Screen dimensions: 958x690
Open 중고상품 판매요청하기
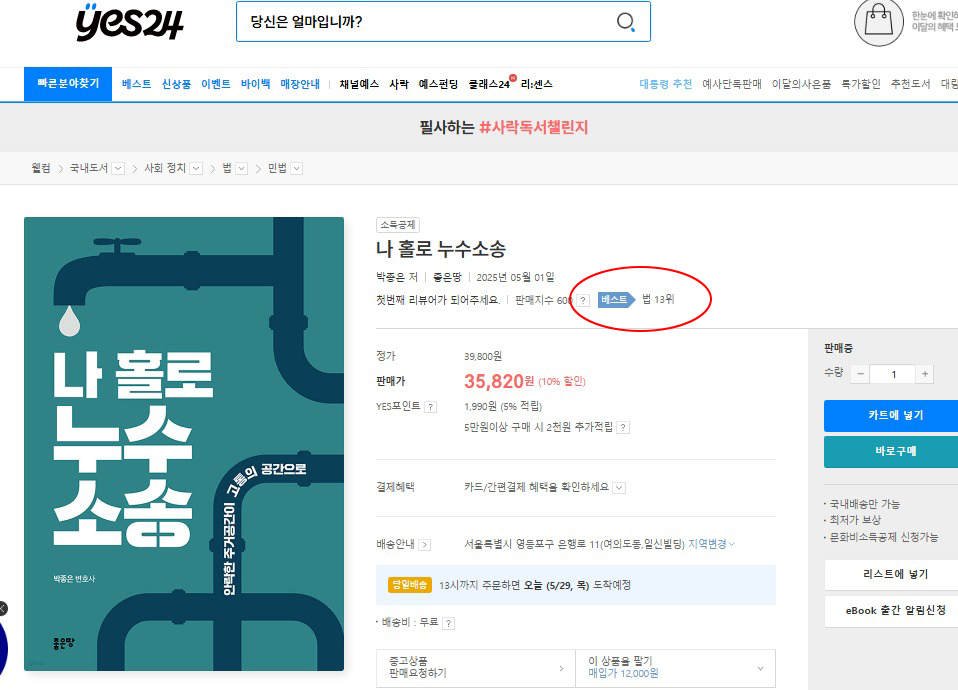tap(476, 668)
